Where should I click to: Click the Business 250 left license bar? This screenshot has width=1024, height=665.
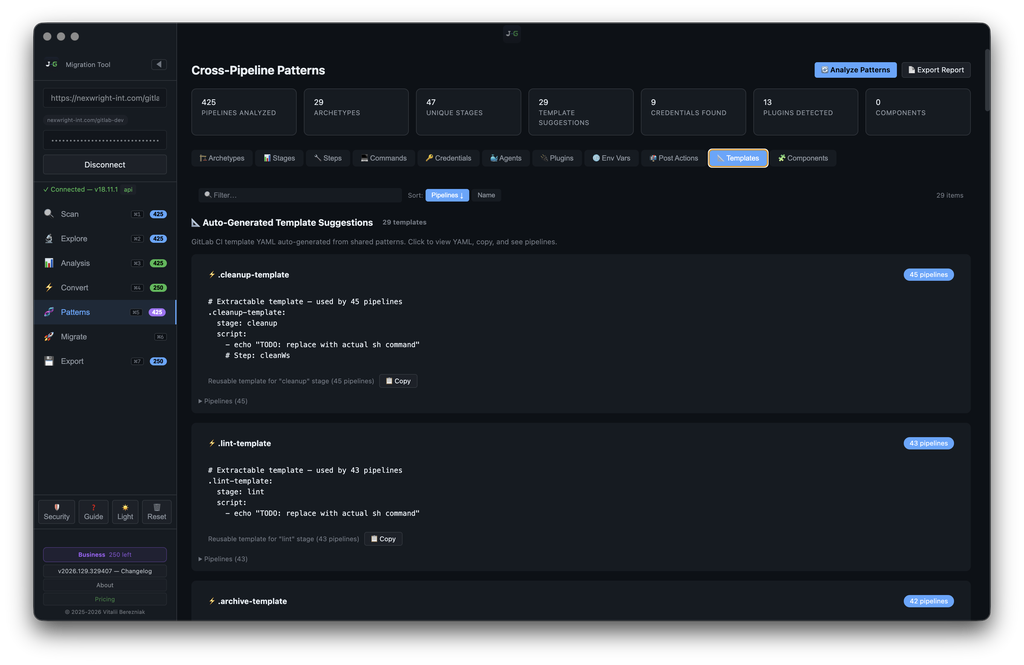[104, 555]
